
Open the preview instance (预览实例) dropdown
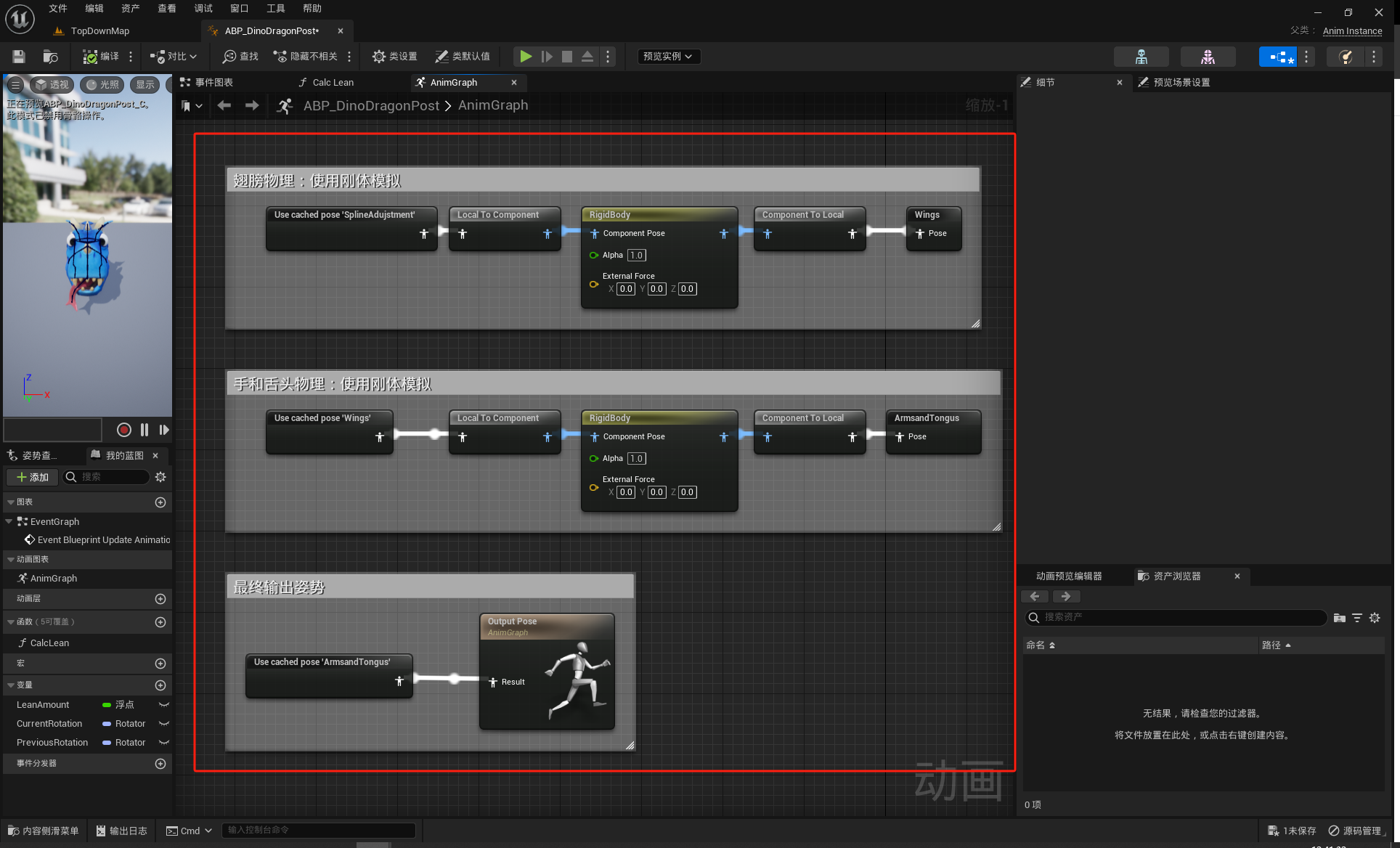click(x=668, y=56)
